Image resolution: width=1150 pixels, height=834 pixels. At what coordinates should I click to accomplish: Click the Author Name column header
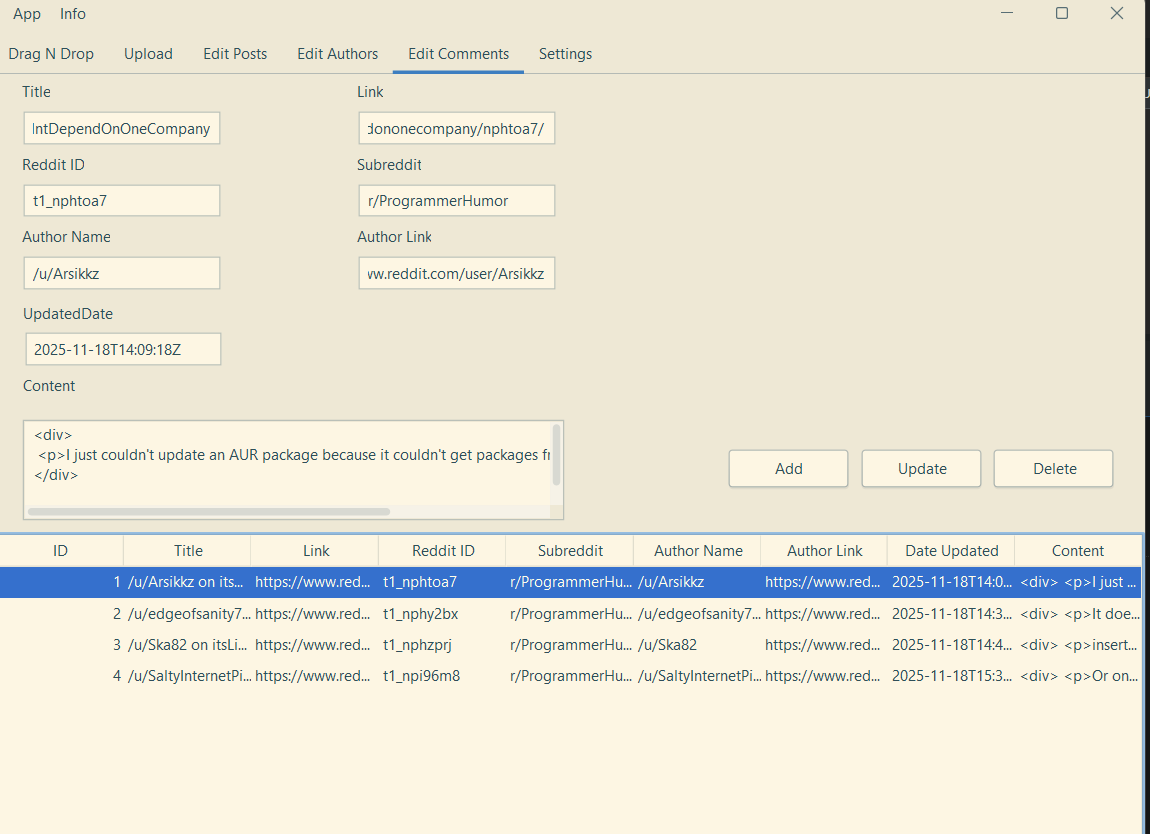click(x=697, y=551)
